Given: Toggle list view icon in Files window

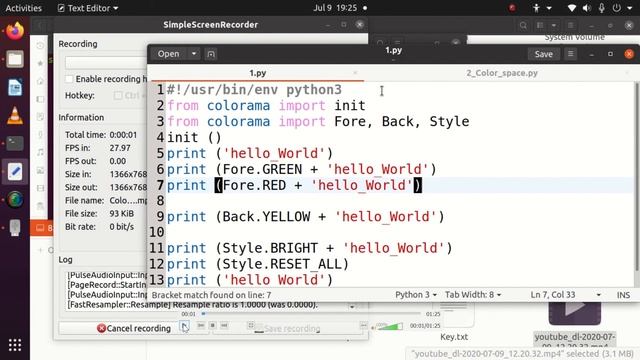Looking at the screenshot, I should pos(540,25).
